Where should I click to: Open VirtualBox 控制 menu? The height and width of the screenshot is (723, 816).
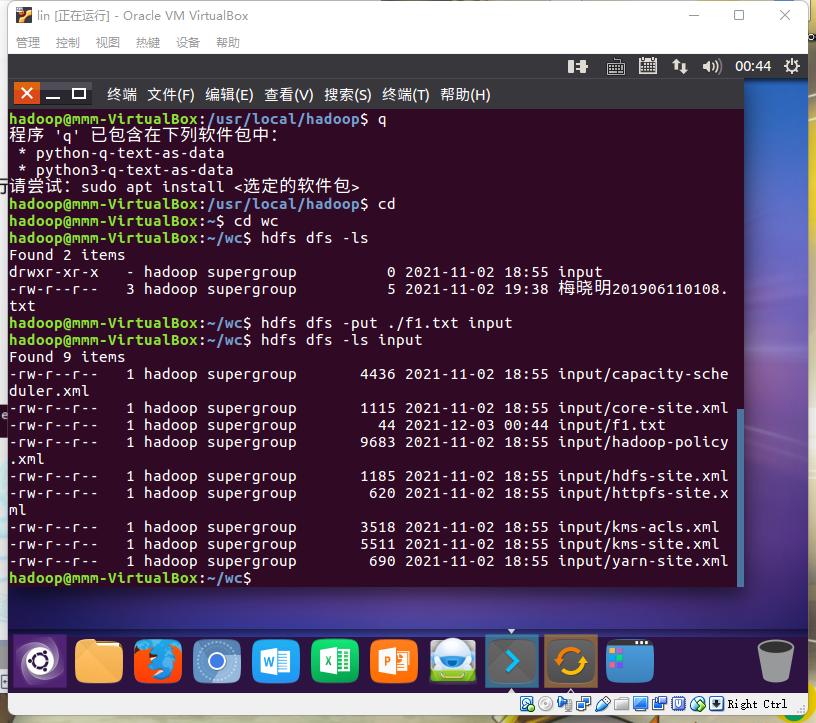68,43
